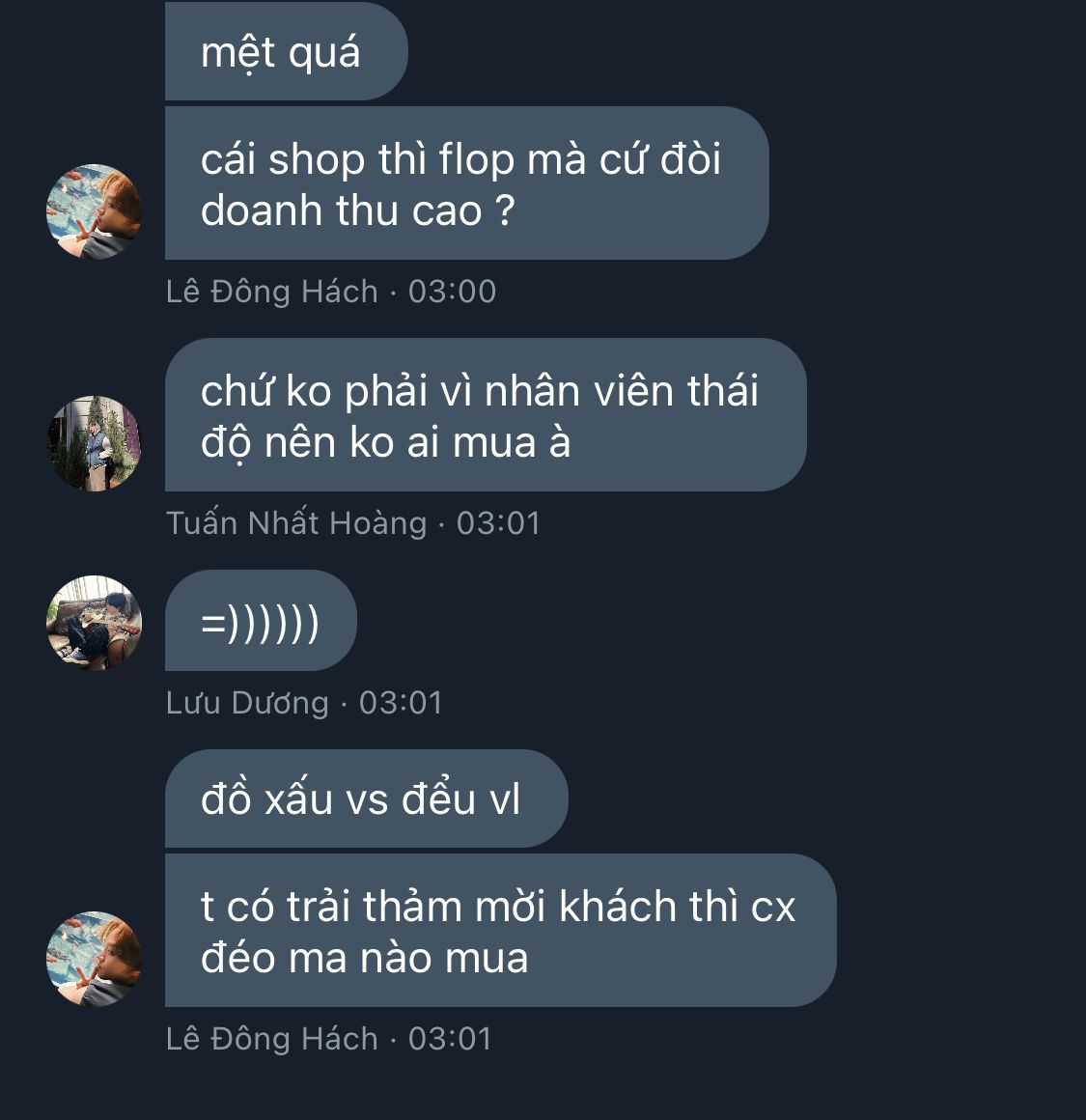Tap the 'chứ ko phải vì nhân viên' message

(x=486, y=414)
